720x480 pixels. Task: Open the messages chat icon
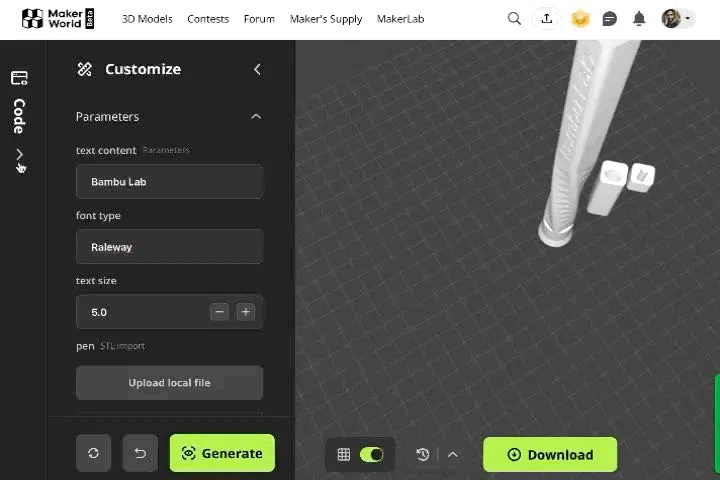tap(609, 19)
